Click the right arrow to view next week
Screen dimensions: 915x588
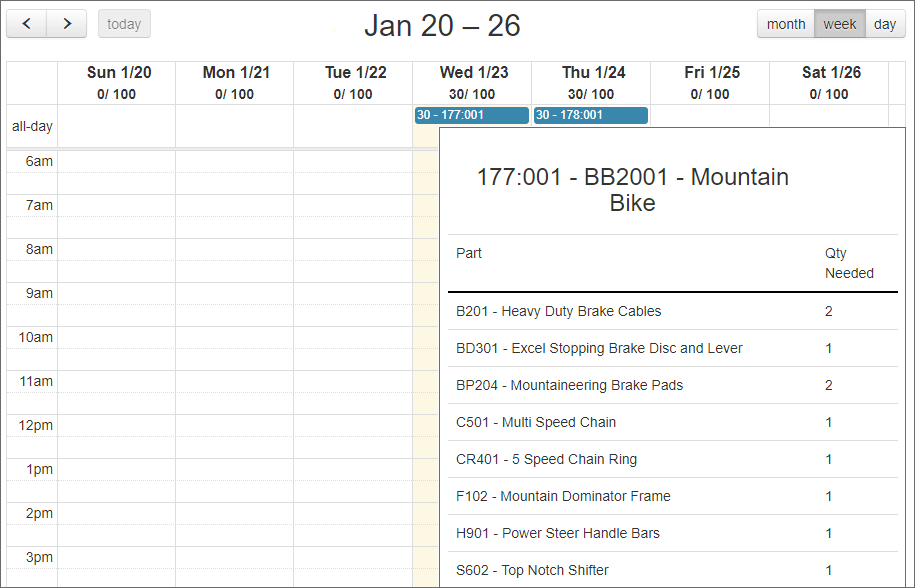pyautogui.click(x=66, y=23)
